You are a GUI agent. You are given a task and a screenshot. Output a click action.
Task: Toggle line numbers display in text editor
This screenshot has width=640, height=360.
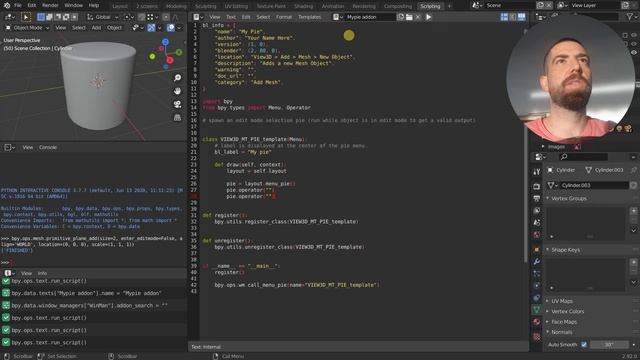504,17
